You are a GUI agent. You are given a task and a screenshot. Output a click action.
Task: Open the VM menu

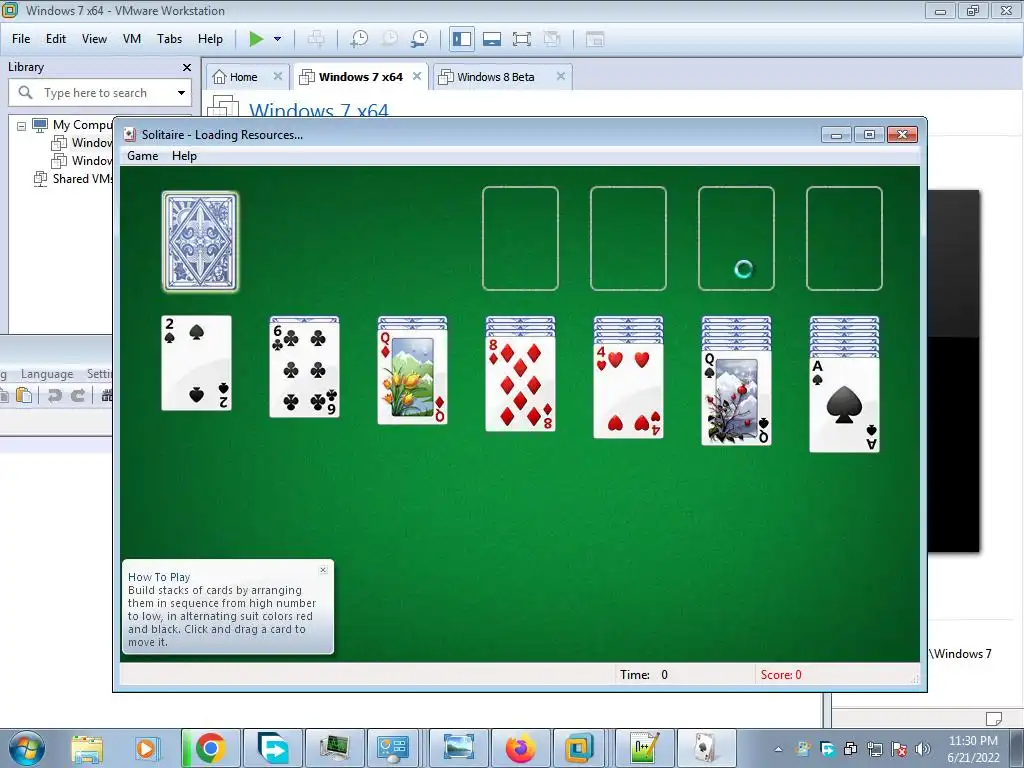pos(132,39)
